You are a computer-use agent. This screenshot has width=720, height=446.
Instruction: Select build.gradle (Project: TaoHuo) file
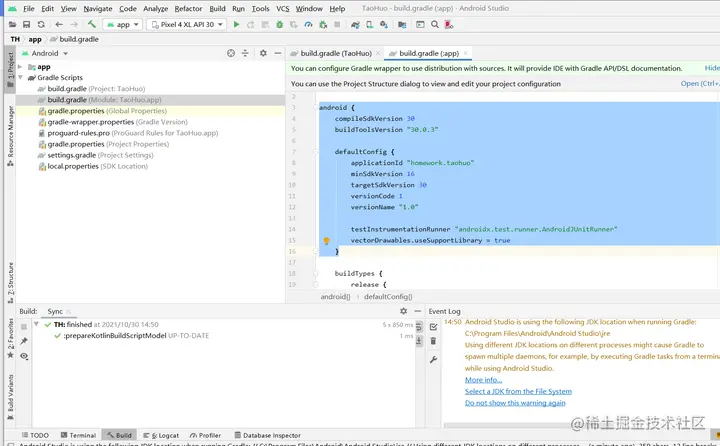96,89
